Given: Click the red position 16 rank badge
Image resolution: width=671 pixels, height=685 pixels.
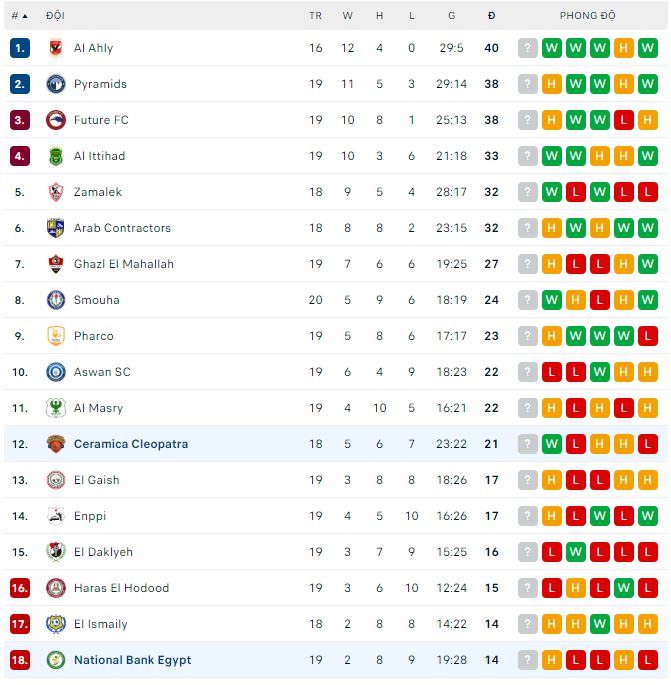Looking at the screenshot, I should click(x=20, y=588).
